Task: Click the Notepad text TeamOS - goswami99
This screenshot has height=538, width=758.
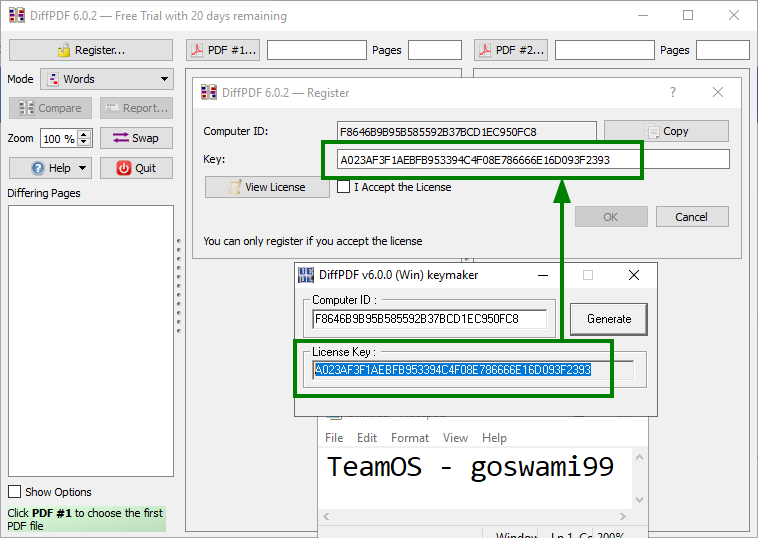Action: coord(470,467)
